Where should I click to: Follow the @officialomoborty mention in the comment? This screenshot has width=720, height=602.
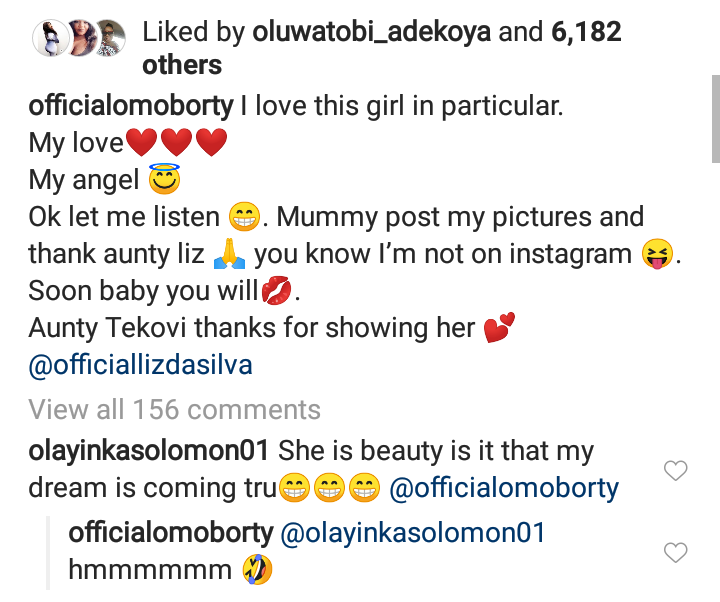(503, 489)
